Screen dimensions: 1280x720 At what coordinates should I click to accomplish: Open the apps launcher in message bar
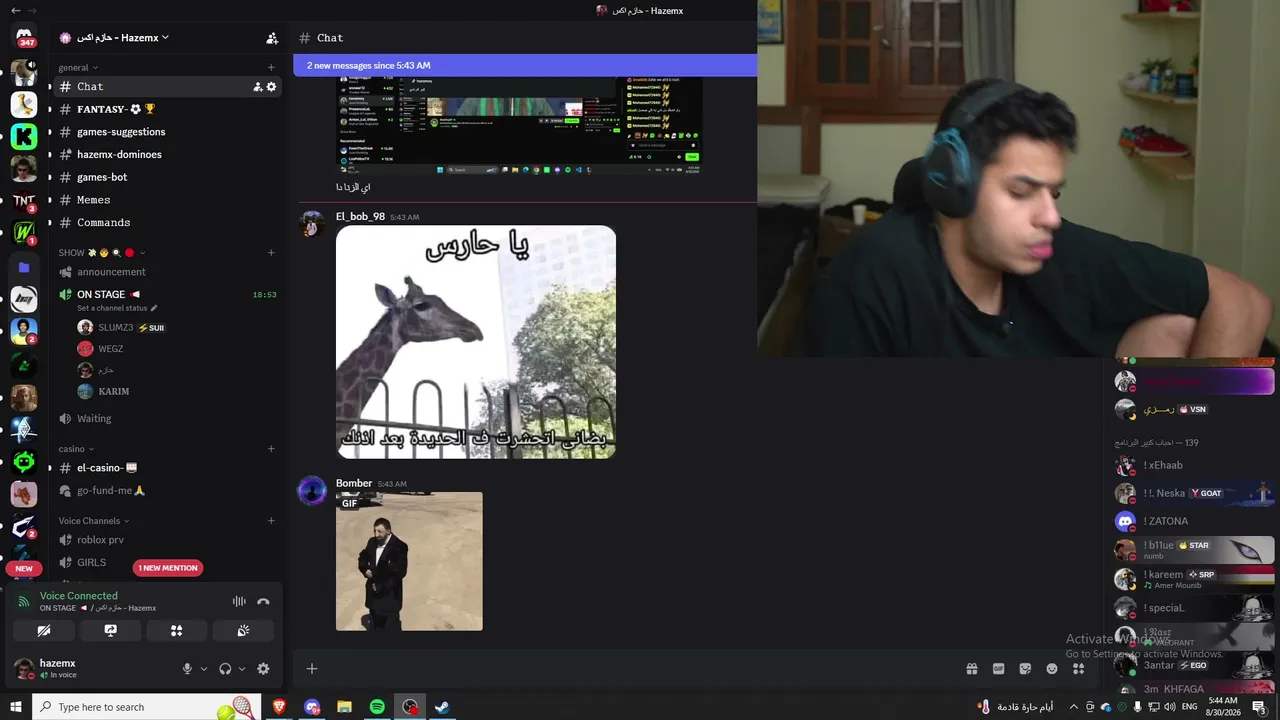(x=1079, y=669)
